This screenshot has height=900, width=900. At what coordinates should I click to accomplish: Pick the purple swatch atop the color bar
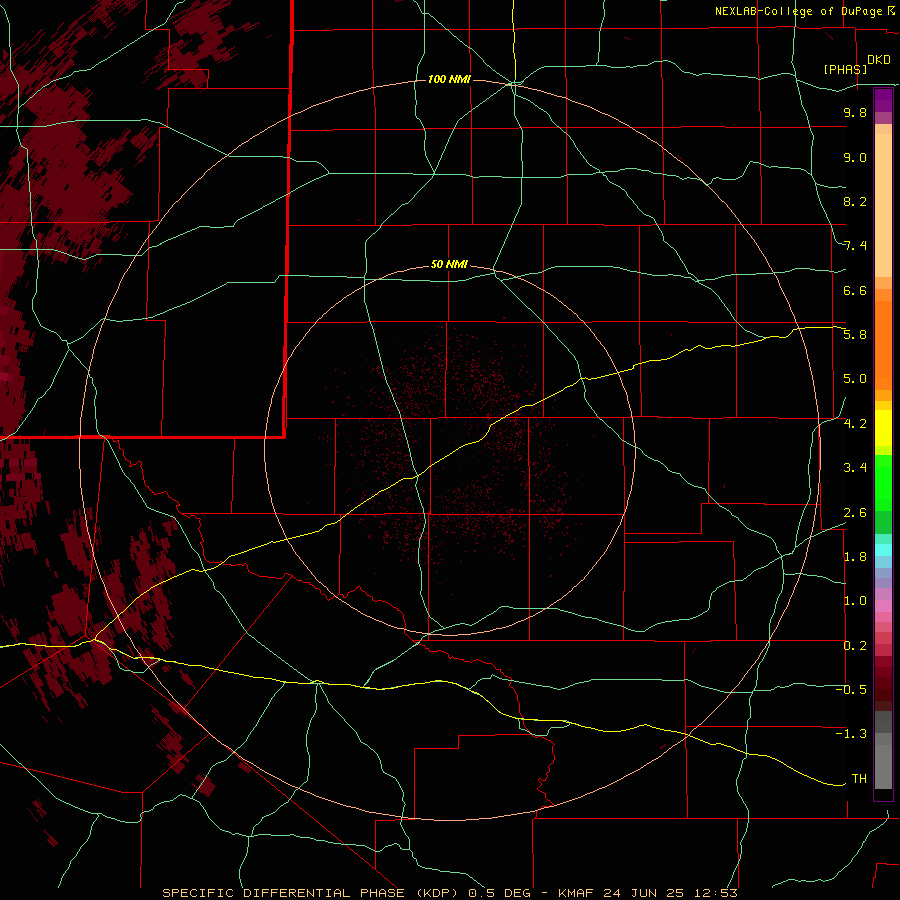tap(883, 100)
